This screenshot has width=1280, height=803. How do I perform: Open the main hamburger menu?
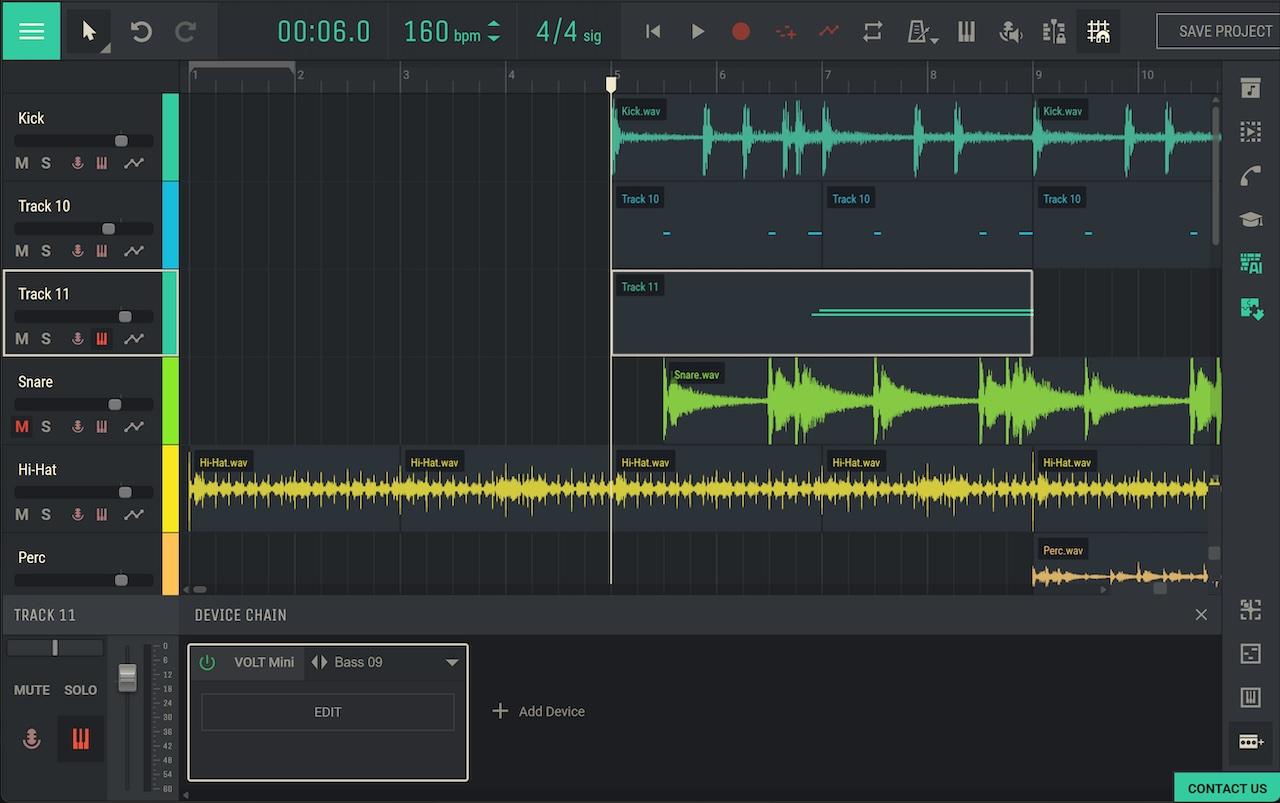tap(31, 31)
